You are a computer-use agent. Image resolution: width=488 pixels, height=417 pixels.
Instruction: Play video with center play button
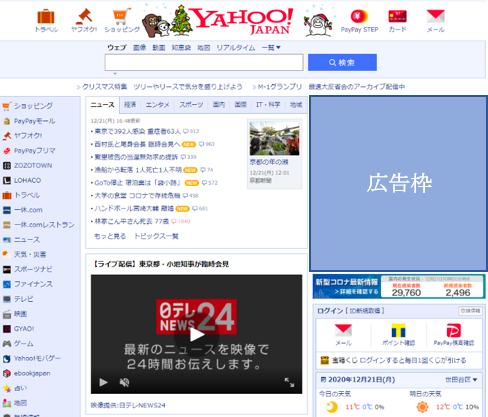coord(197,335)
